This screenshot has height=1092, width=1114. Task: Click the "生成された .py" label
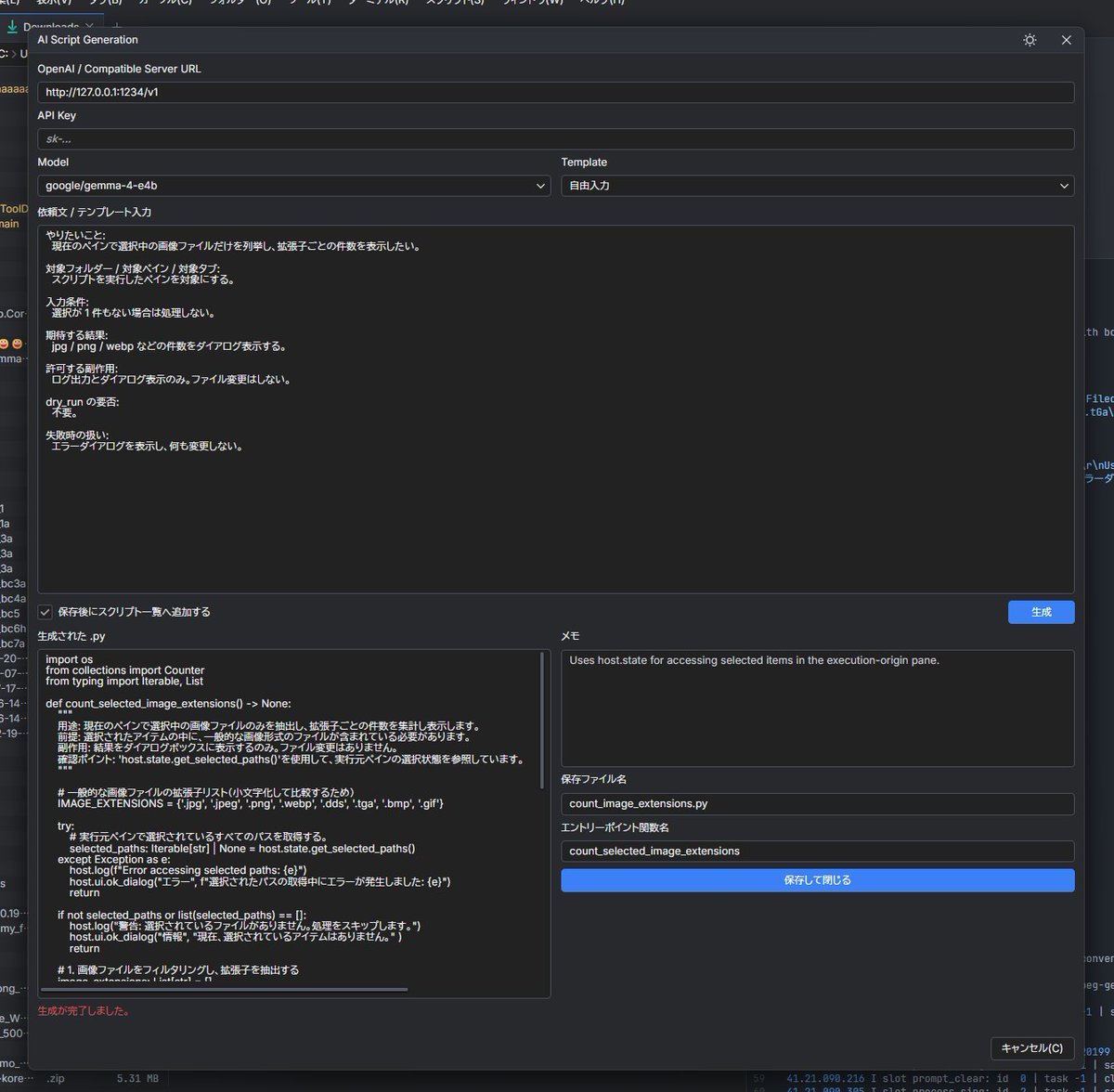(x=71, y=635)
